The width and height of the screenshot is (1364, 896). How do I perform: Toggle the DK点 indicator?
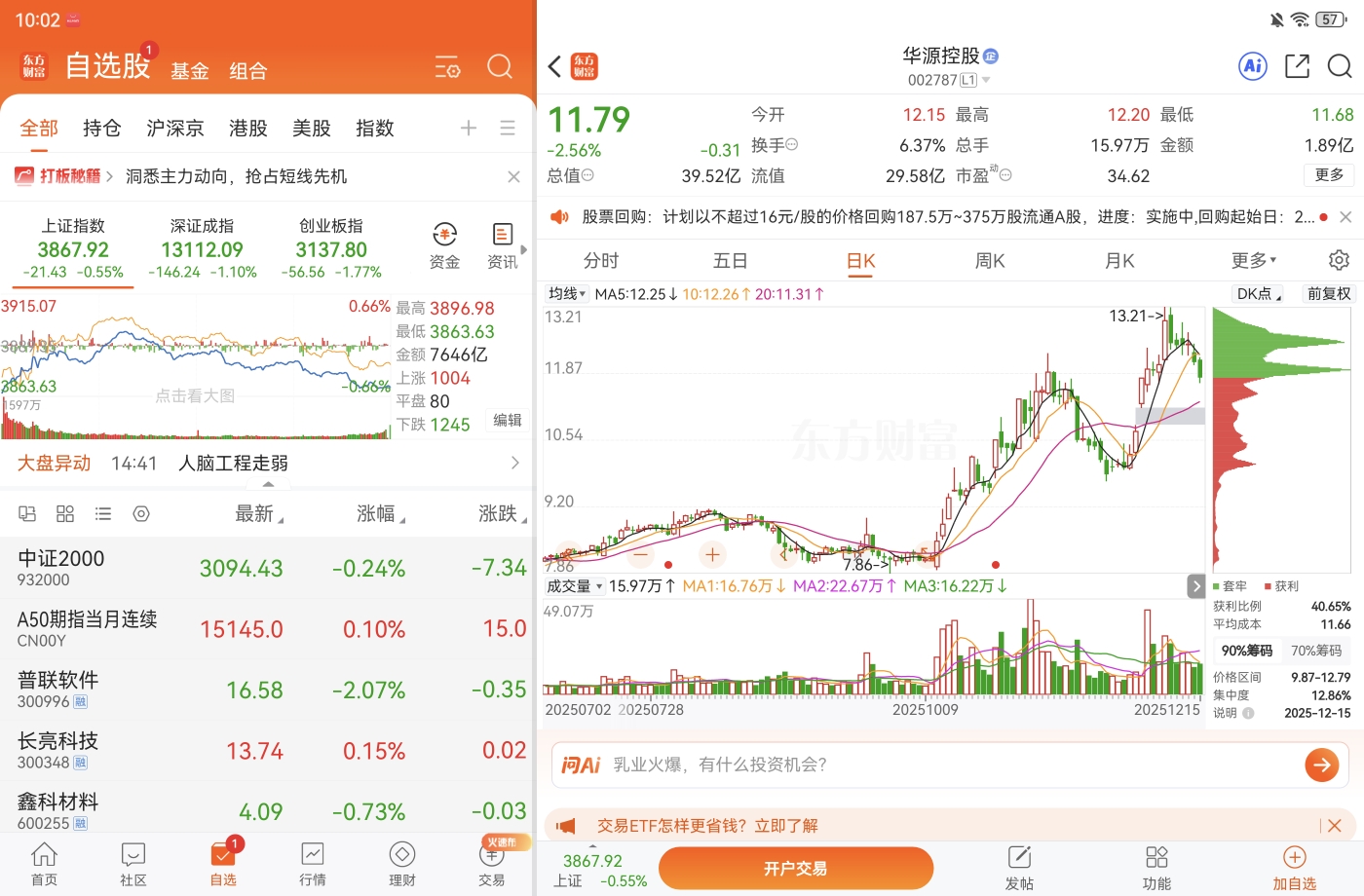pos(1259,294)
